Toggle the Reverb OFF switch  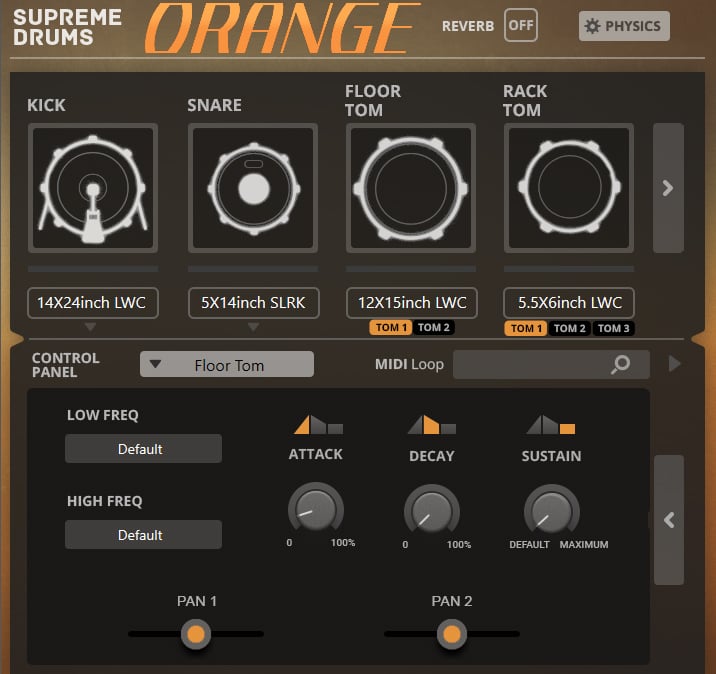520,26
